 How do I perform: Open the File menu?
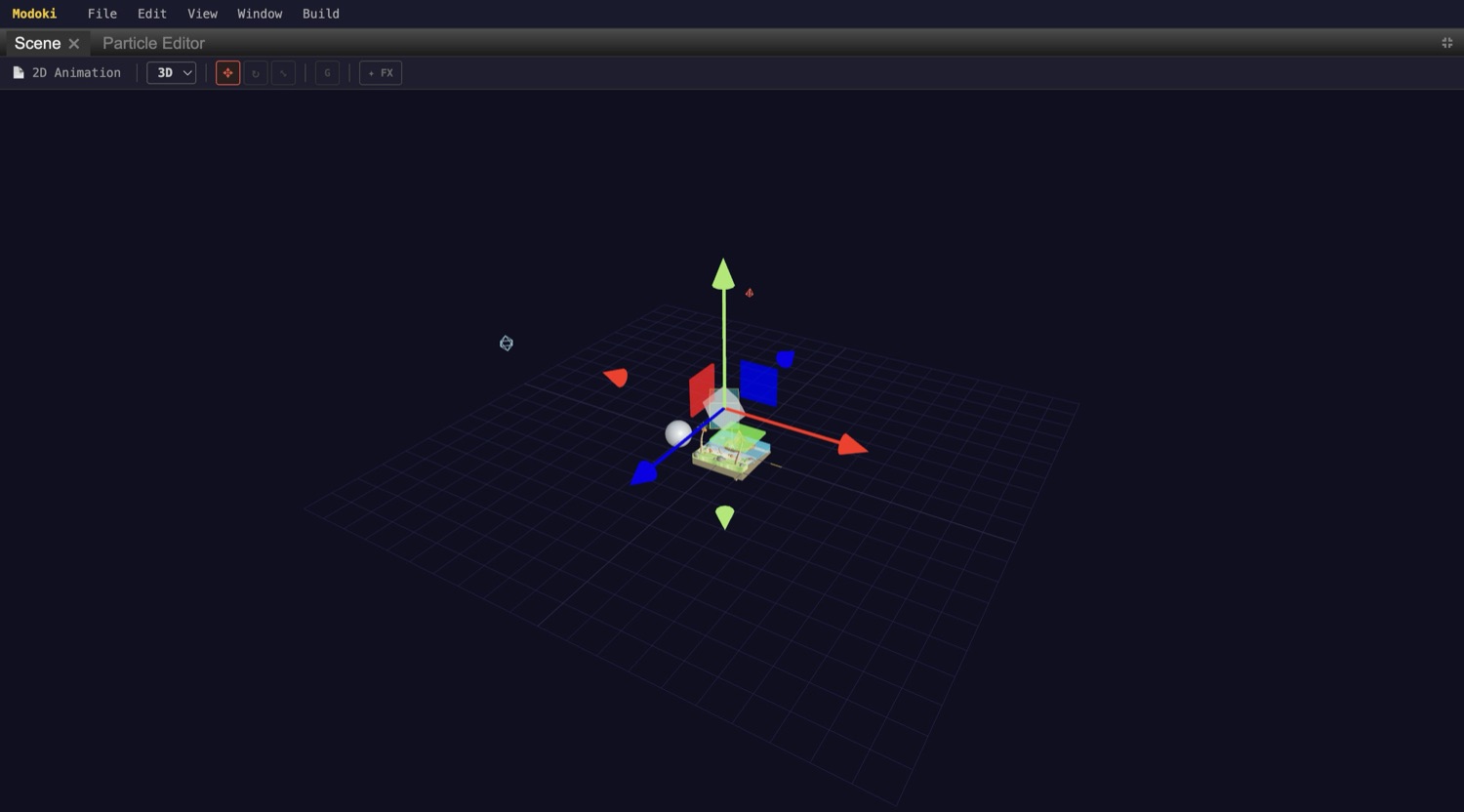(x=102, y=14)
